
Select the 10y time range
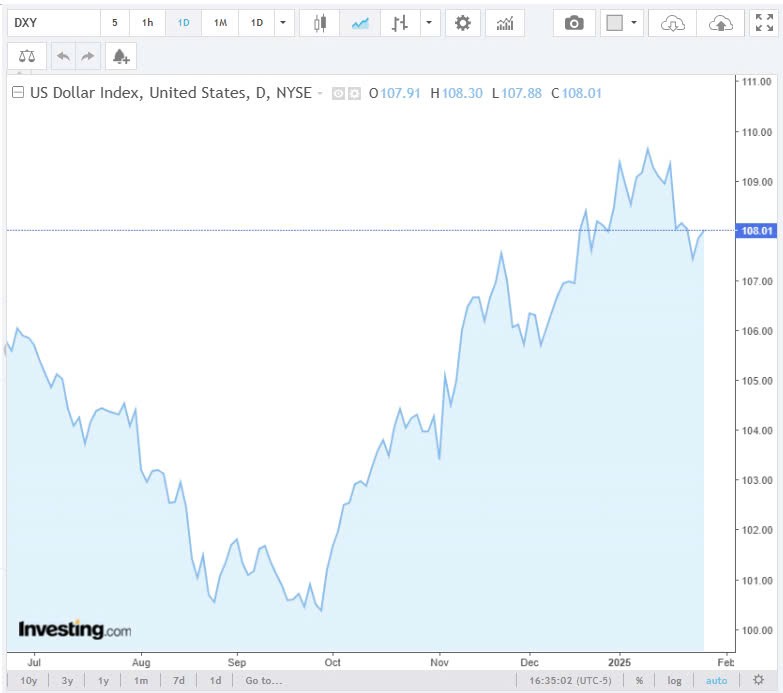pyautogui.click(x=28, y=681)
